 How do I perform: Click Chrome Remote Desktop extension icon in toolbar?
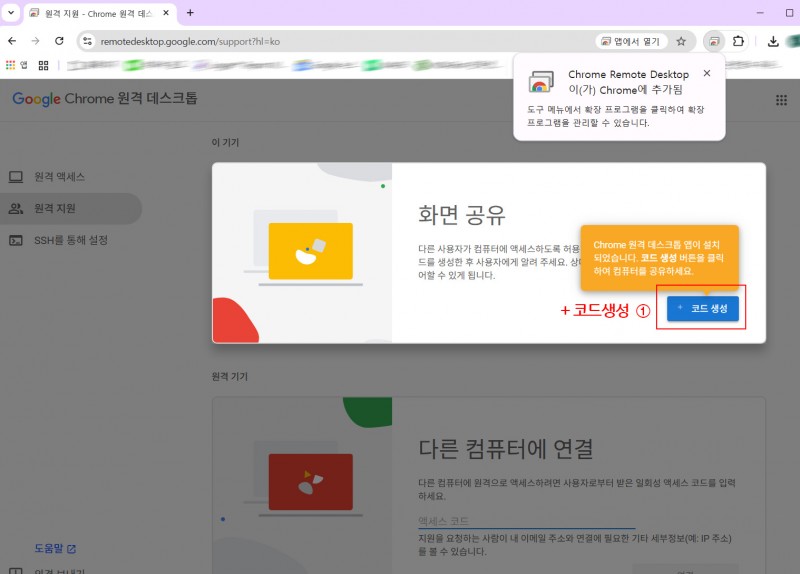coord(714,41)
